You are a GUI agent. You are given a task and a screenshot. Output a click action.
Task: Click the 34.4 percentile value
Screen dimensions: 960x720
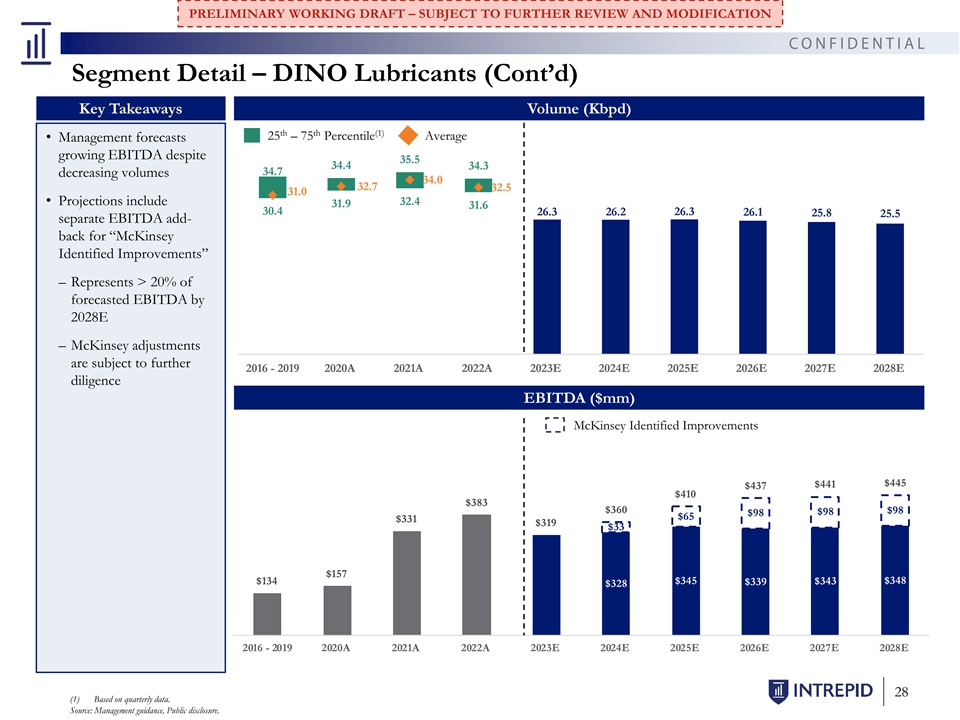point(341,165)
